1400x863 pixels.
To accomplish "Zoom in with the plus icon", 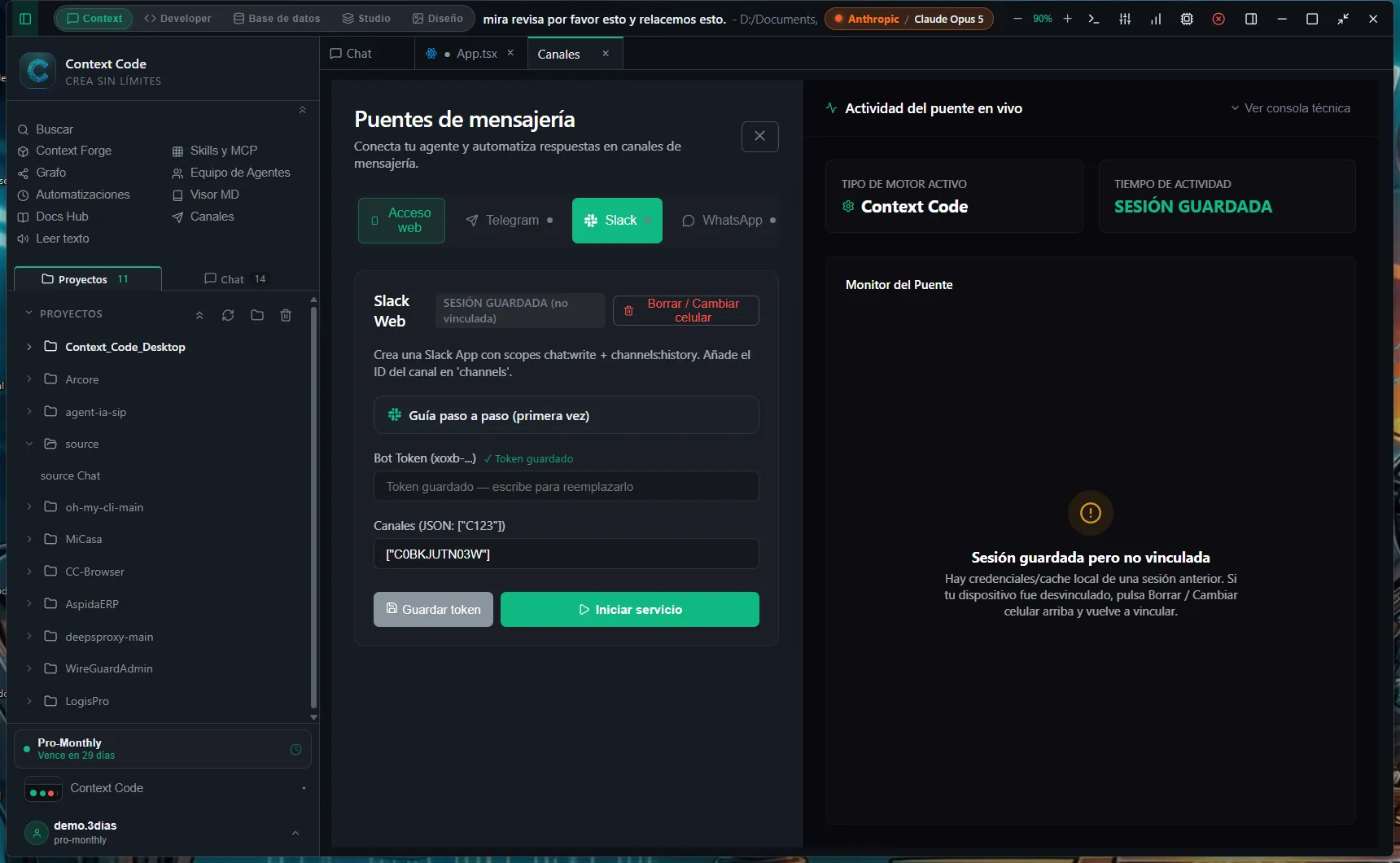I will click(1067, 19).
